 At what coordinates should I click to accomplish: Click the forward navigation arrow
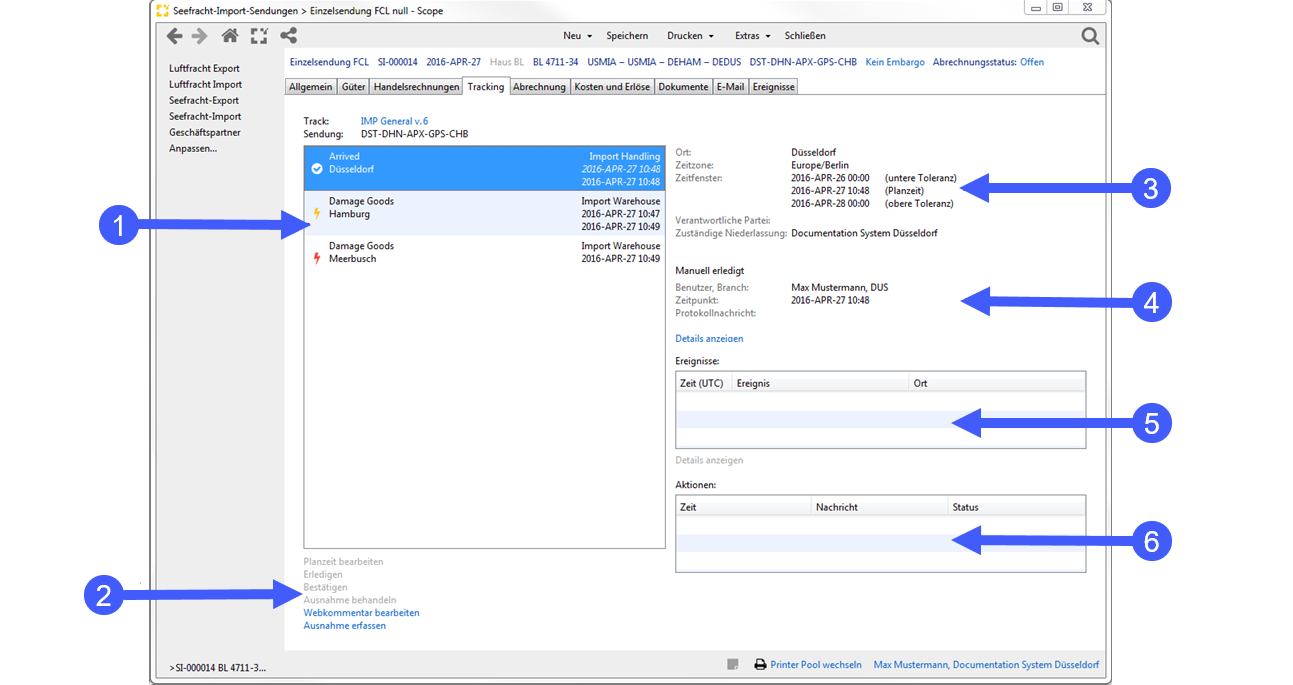click(x=198, y=35)
